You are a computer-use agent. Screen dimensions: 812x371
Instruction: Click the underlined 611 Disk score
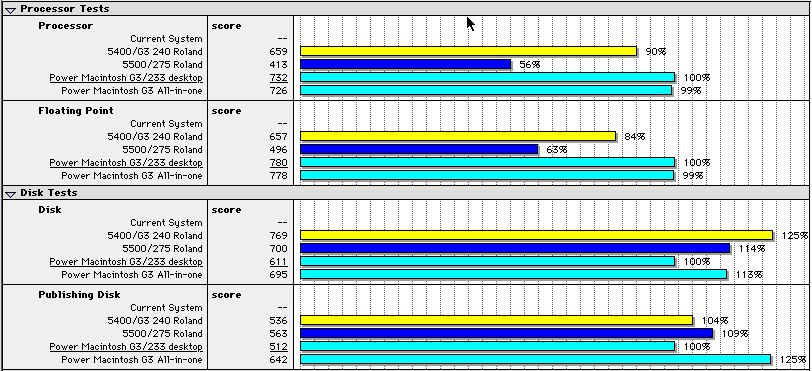click(x=279, y=262)
